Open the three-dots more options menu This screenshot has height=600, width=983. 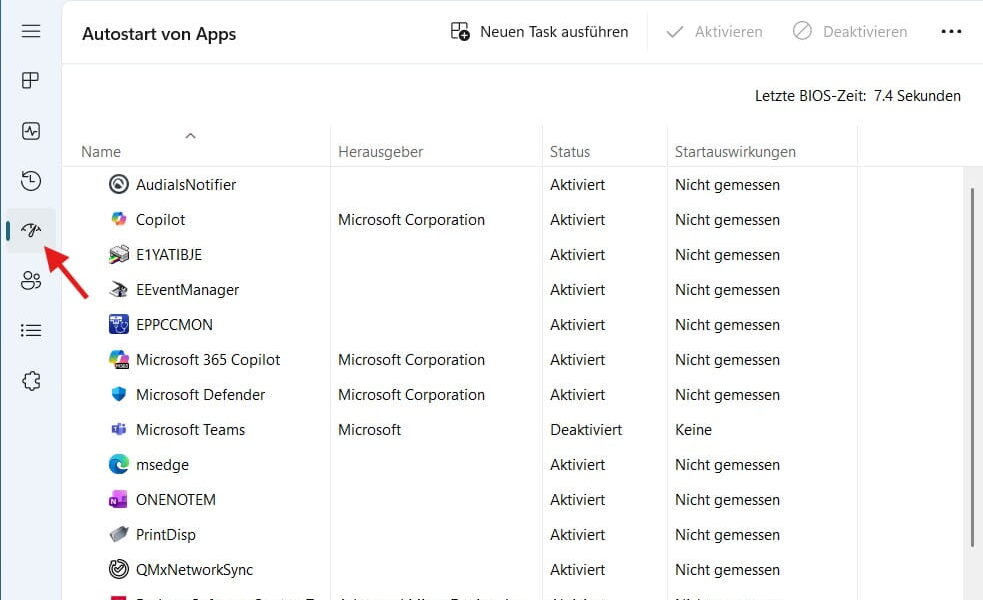pyautogui.click(x=951, y=31)
